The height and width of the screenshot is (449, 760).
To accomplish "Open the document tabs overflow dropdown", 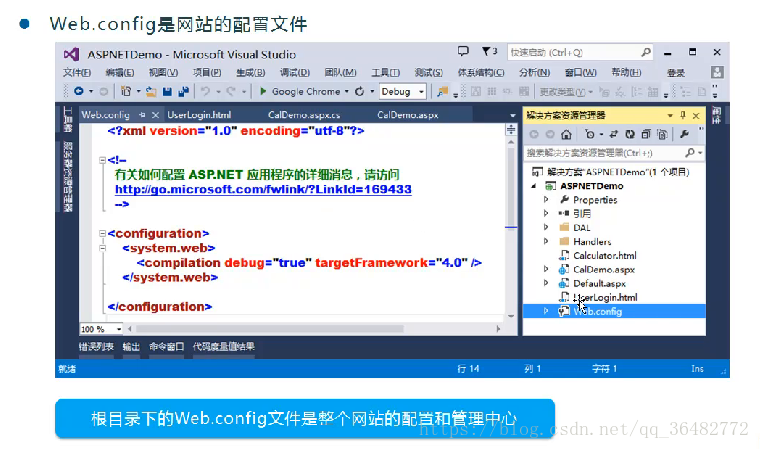I will pyautogui.click(x=512, y=115).
